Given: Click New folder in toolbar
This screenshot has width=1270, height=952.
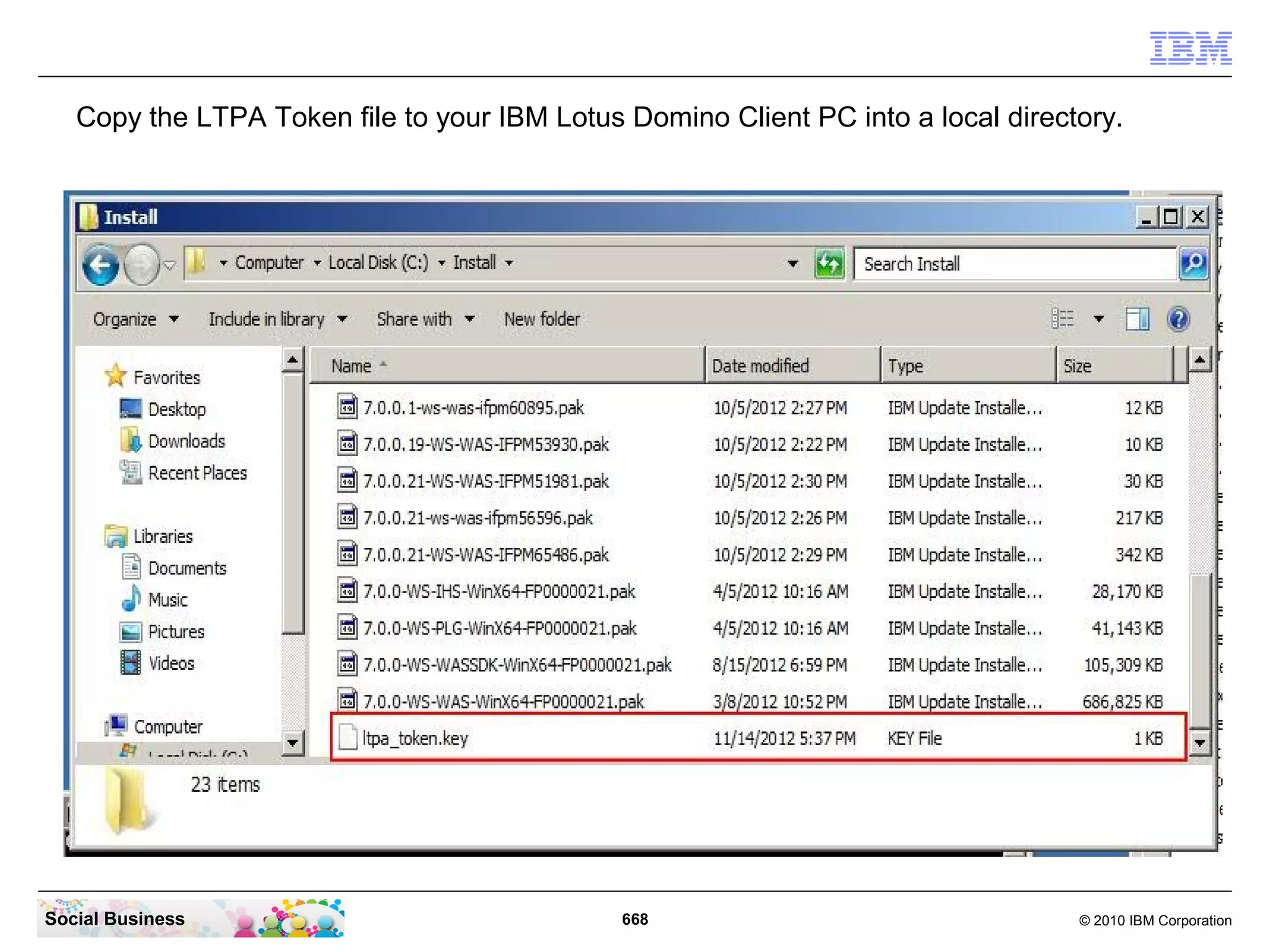Looking at the screenshot, I should (542, 319).
